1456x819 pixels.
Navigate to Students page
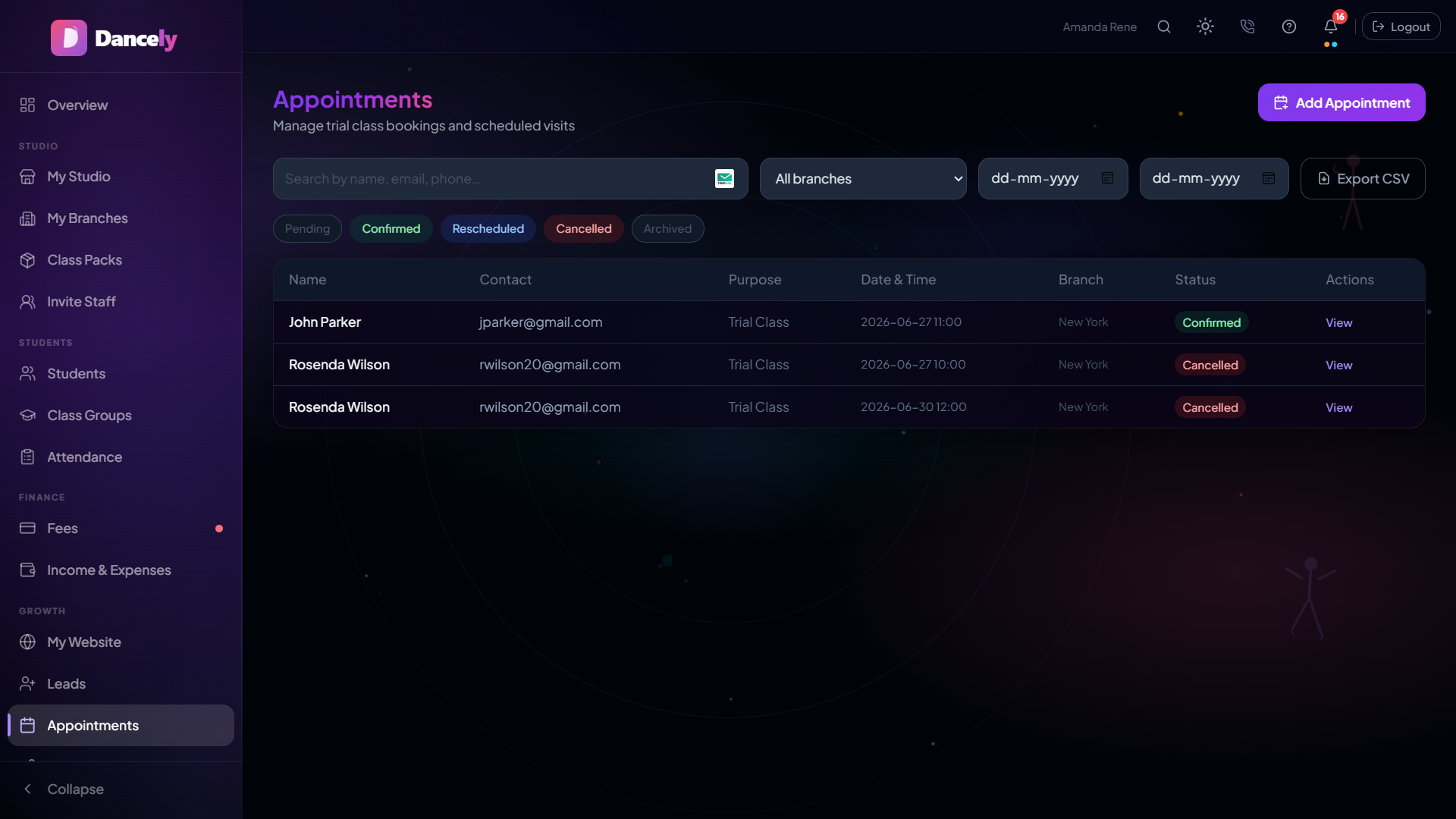coord(121,373)
